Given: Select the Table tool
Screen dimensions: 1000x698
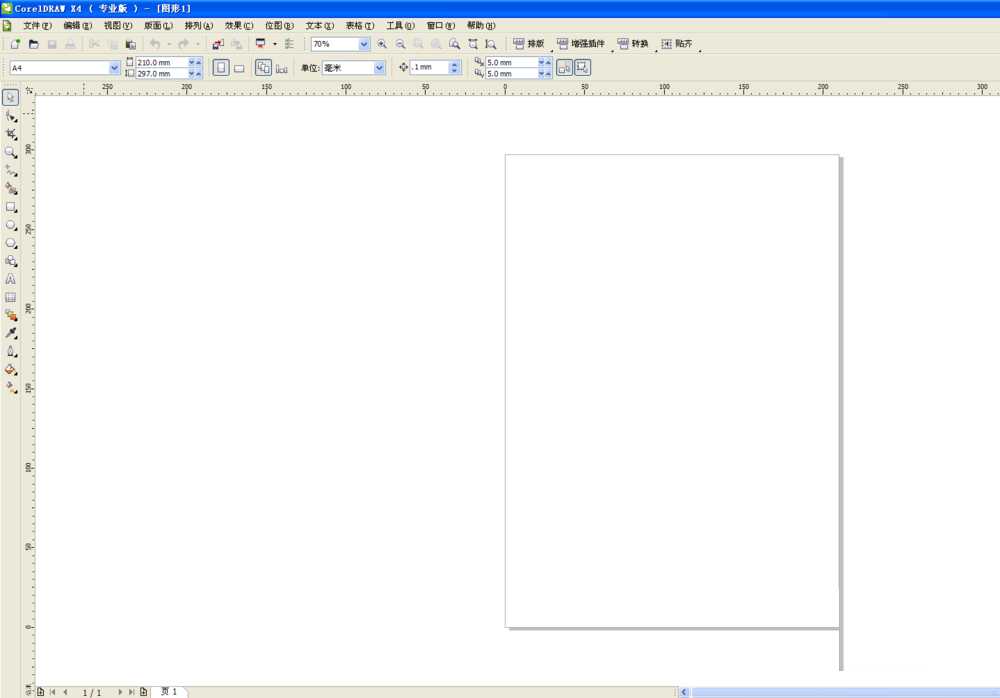Looking at the screenshot, I should tap(11, 297).
